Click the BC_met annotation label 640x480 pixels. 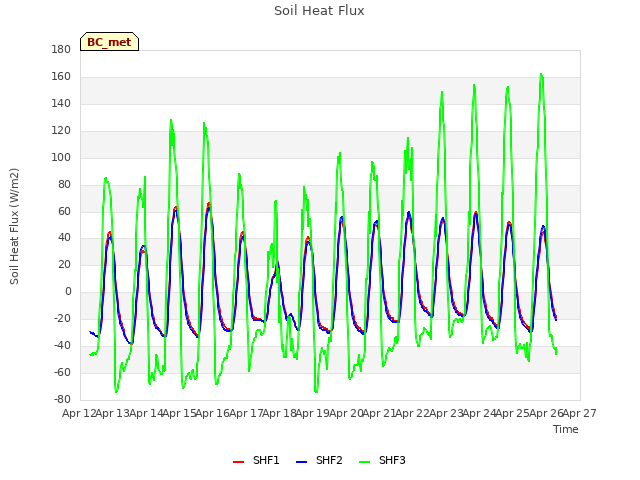109,42
